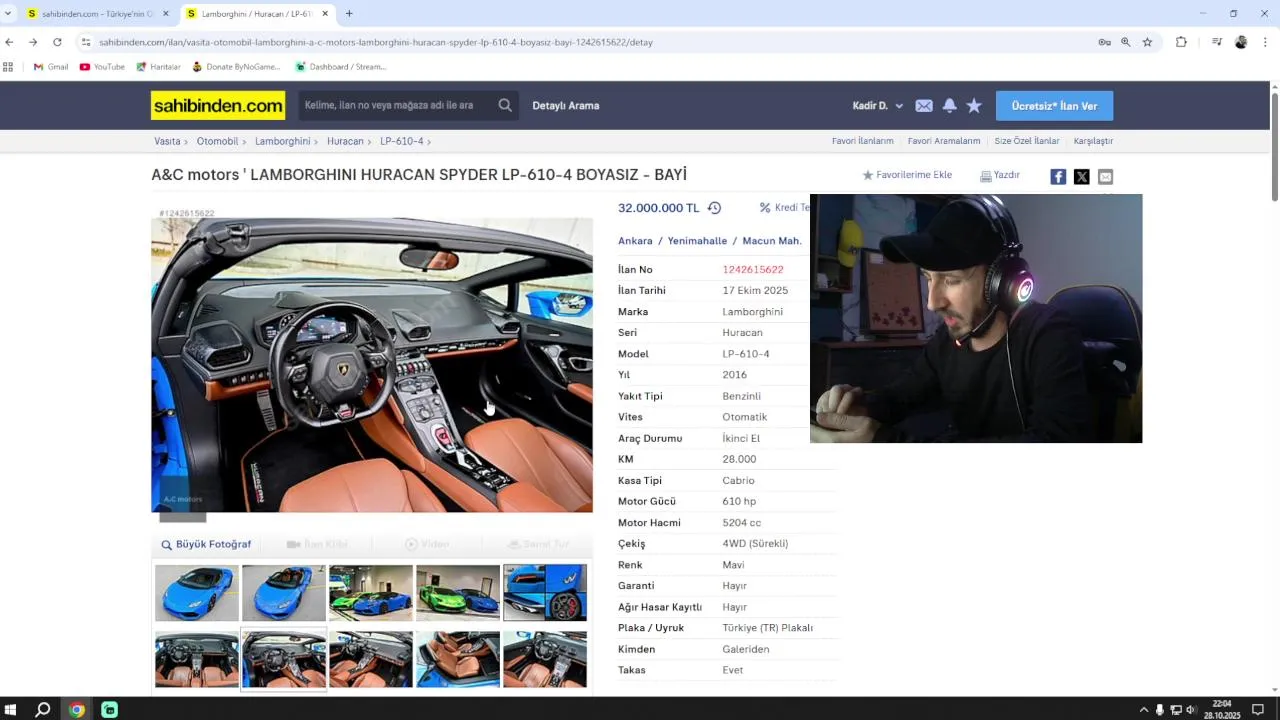Open Windows taskbar search
This screenshot has height=720, width=1280.
click(43, 710)
